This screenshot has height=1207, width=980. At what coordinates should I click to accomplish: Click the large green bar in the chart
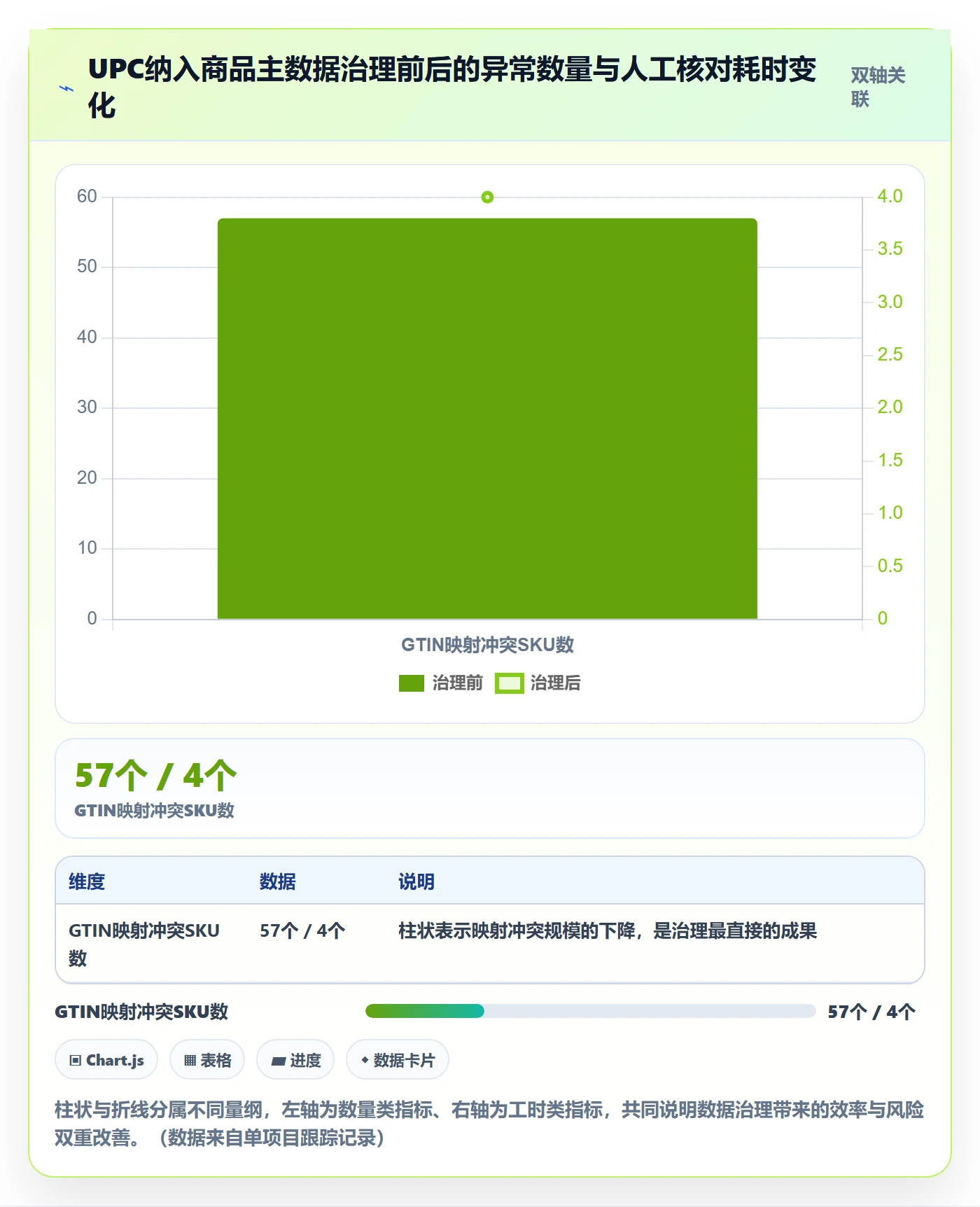click(x=487, y=419)
